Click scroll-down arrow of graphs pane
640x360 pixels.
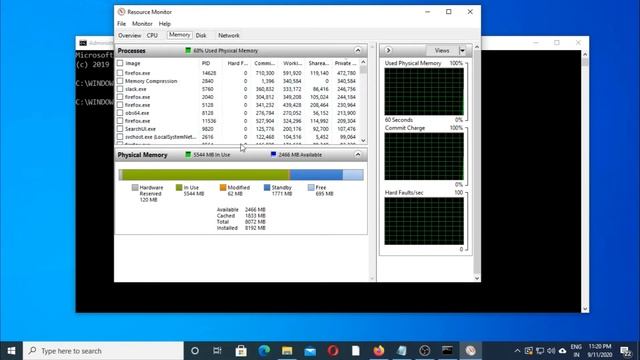coord(477,278)
